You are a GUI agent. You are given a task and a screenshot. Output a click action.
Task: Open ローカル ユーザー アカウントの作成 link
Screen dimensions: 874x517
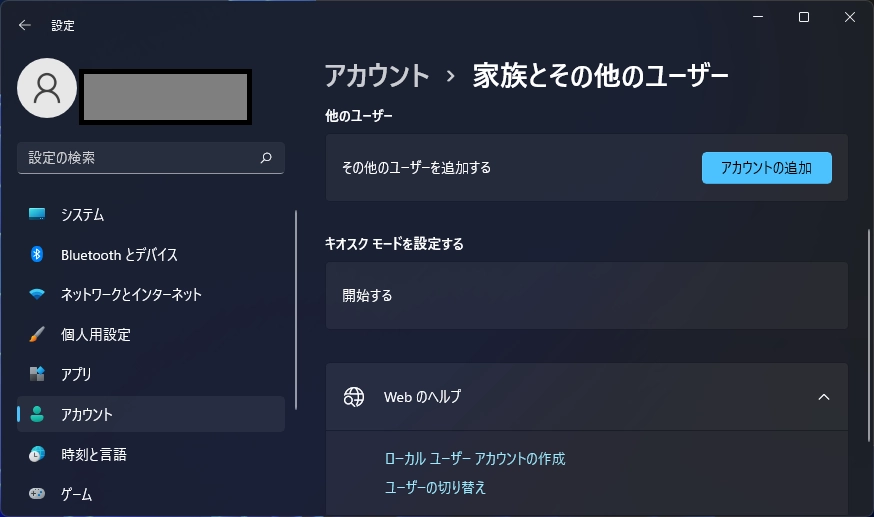[x=475, y=459]
